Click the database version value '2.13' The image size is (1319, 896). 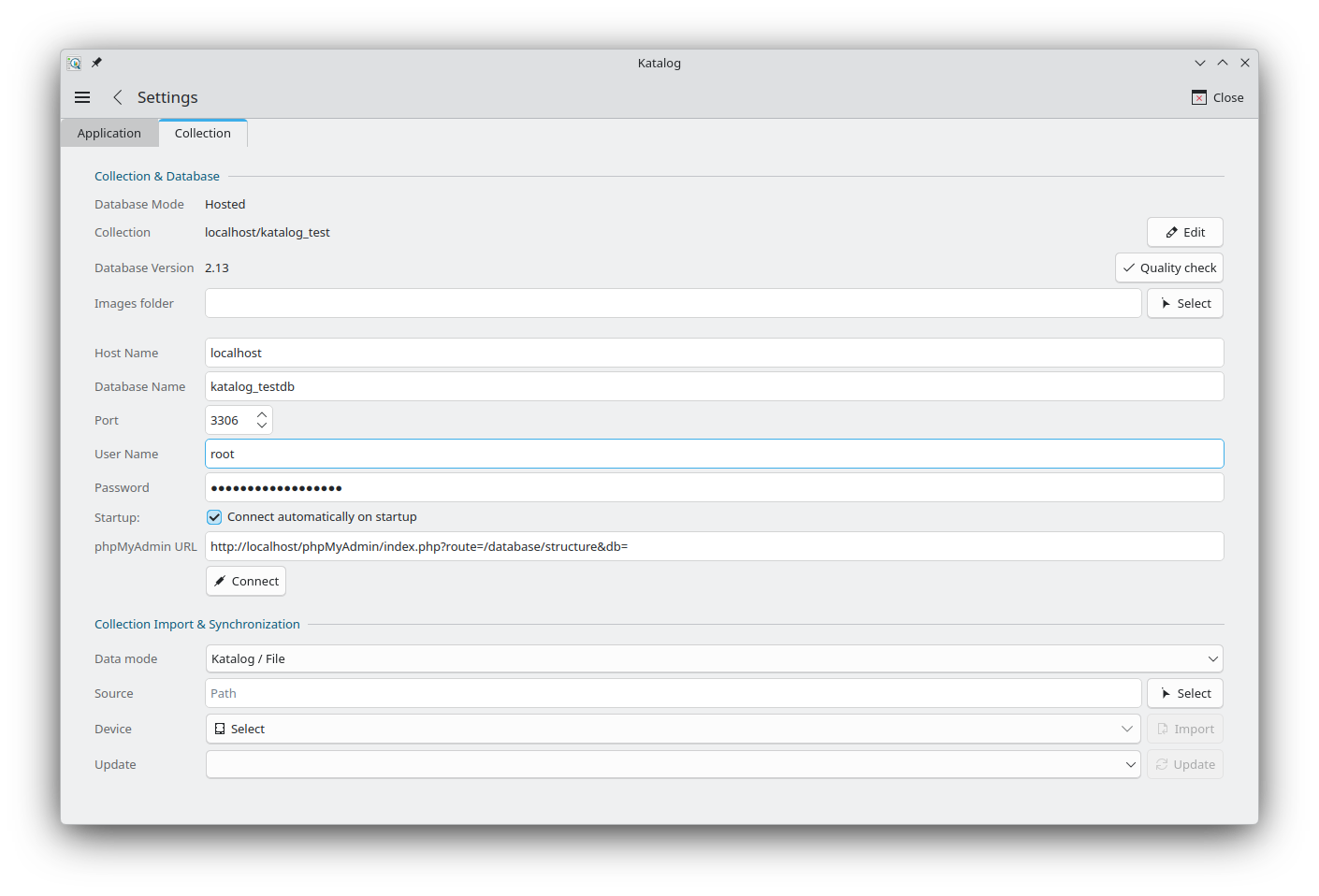tap(217, 267)
